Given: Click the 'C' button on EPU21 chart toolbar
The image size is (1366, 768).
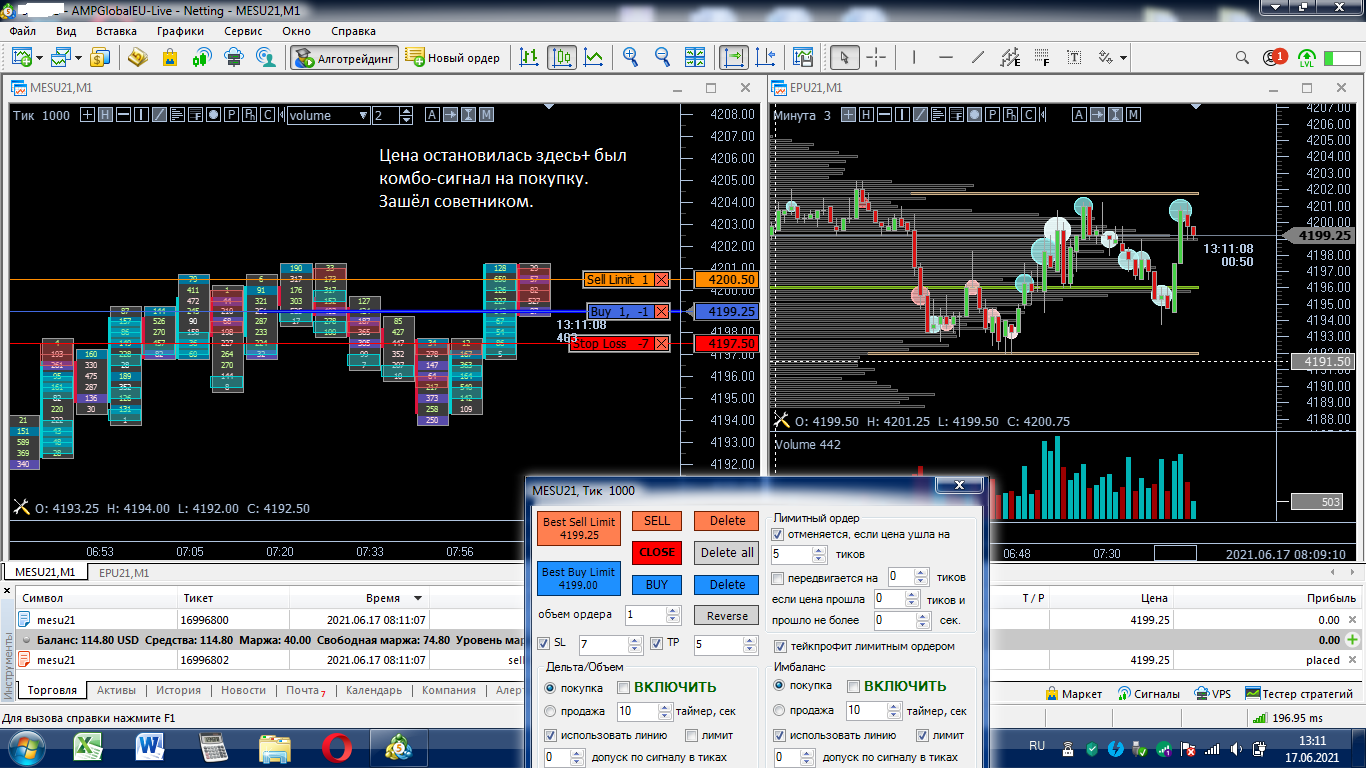Looking at the screenshot, I should pyautogui.click(x=1028, y=115).
